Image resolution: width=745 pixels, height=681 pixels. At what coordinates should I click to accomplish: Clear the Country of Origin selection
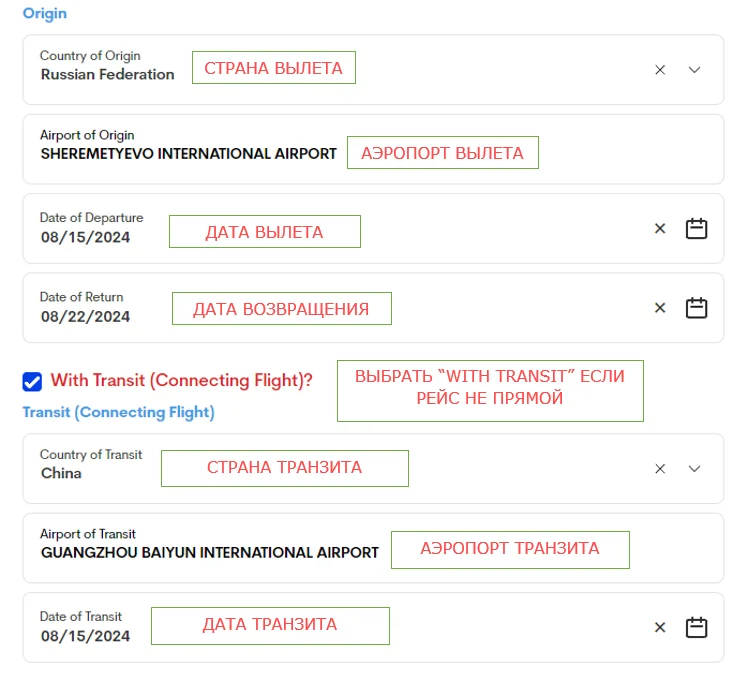[660, 70]
